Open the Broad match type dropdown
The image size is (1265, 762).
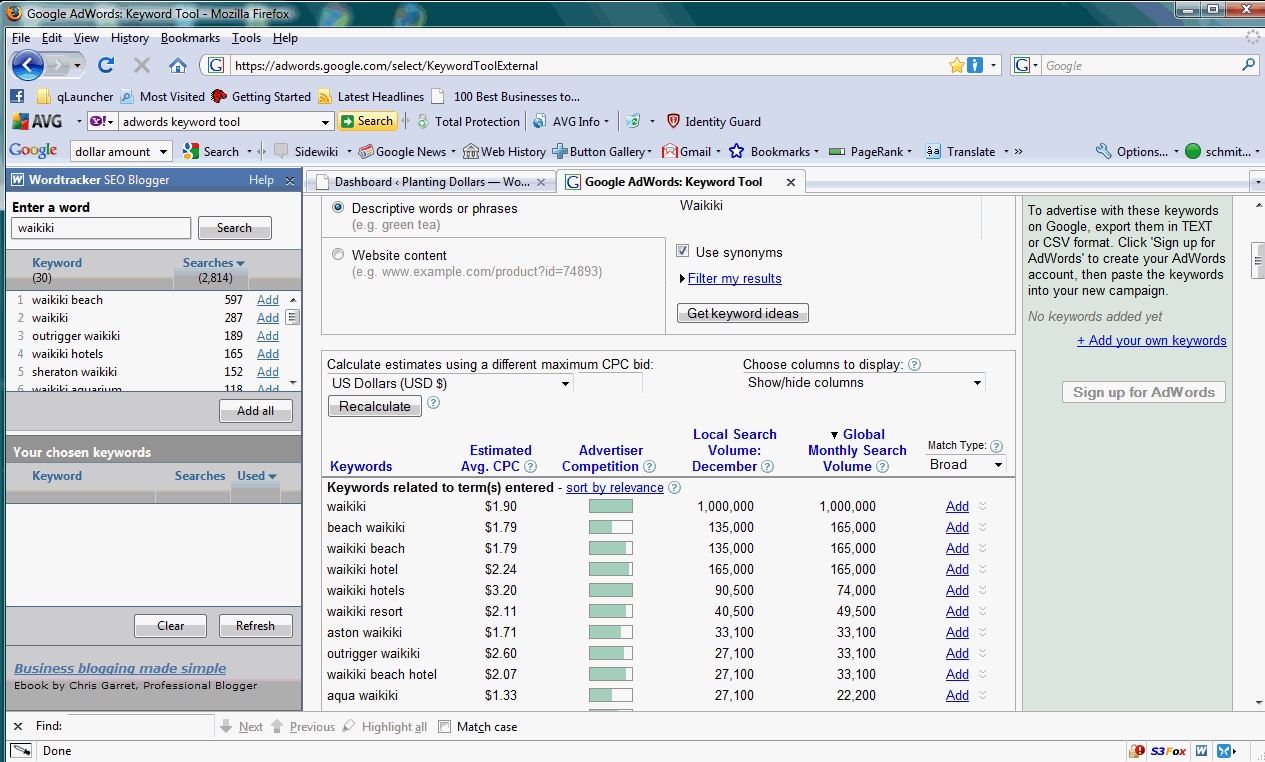click(965, 465)
